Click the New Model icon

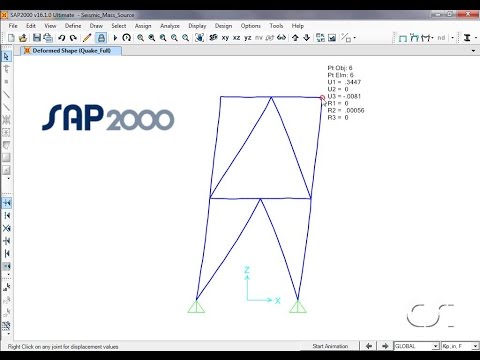(11, 38)
